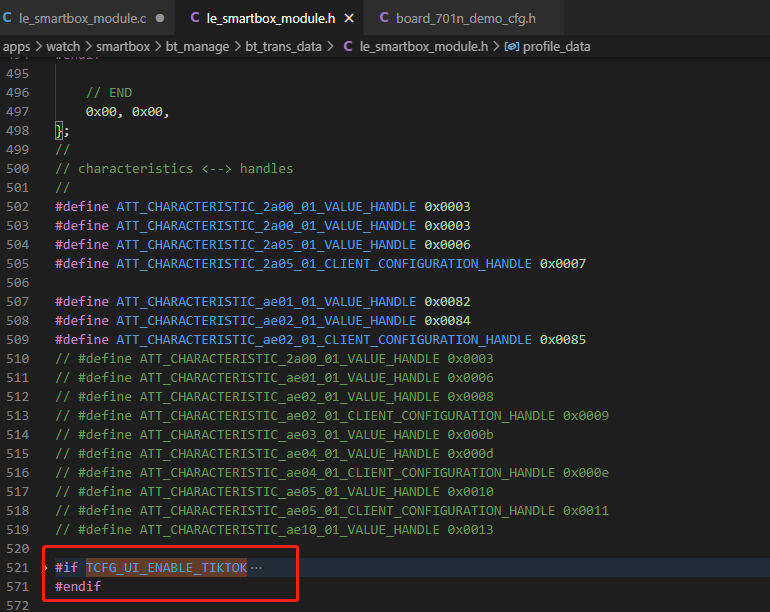Click ae02 CLIENT_CONFIGURATION_HANDLE on line 509
Image resolution: width=770 pixels, height=612 pixels.
[324, 340]
